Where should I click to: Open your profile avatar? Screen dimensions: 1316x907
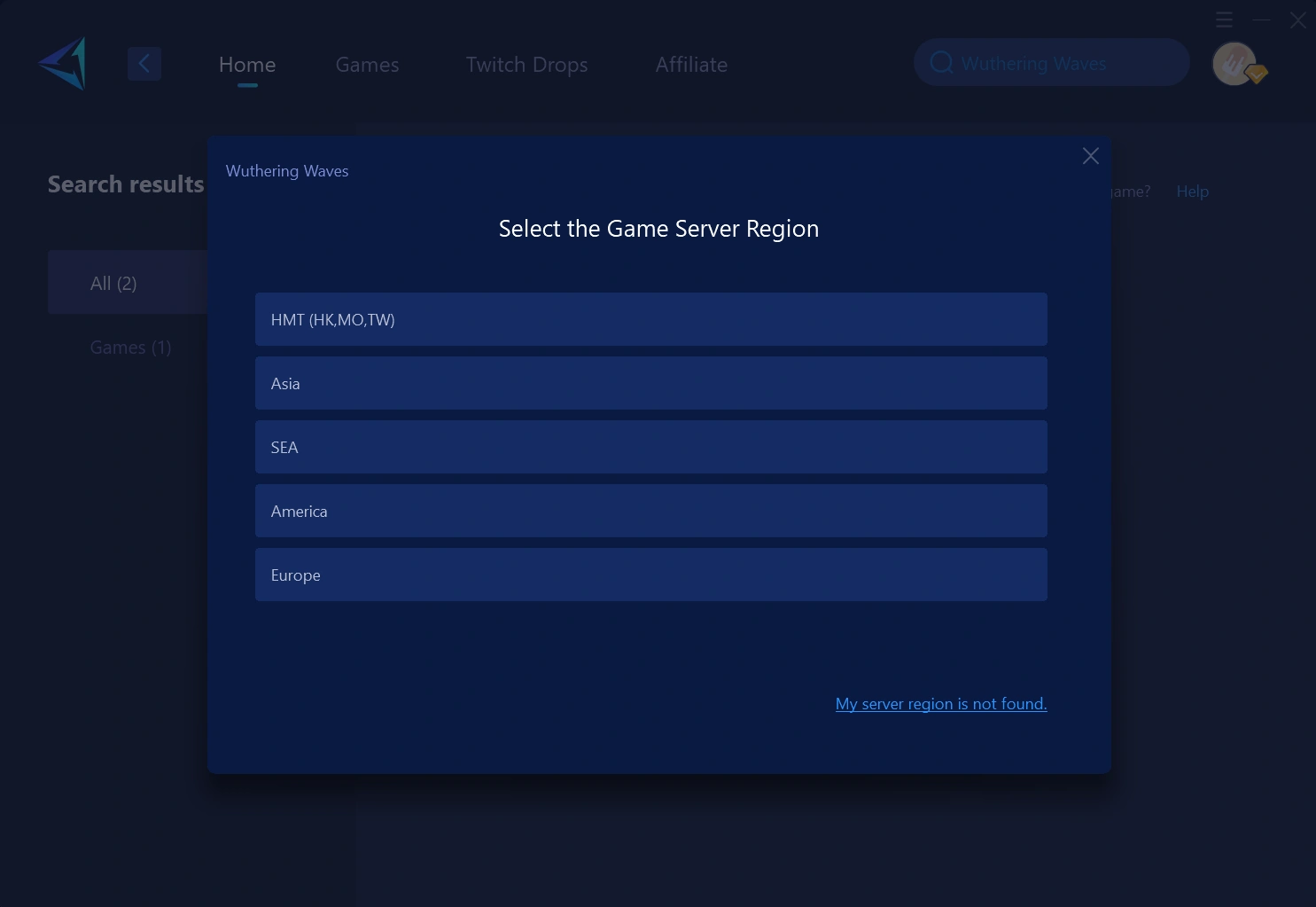point(1234,63)
